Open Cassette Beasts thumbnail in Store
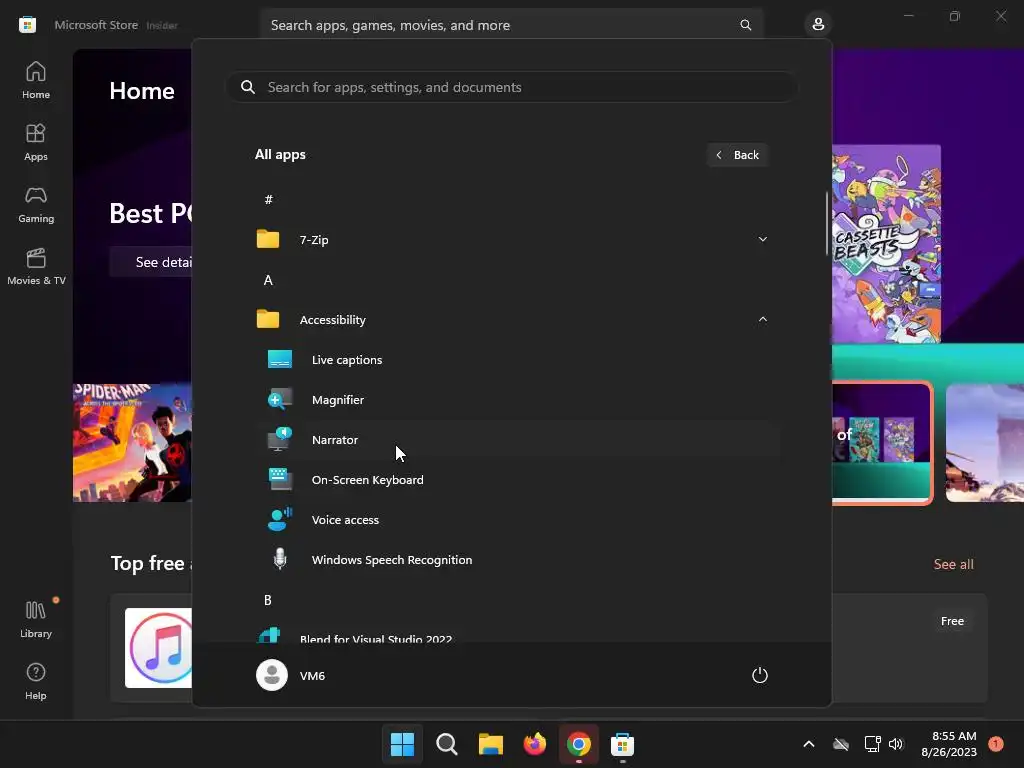 887,244
